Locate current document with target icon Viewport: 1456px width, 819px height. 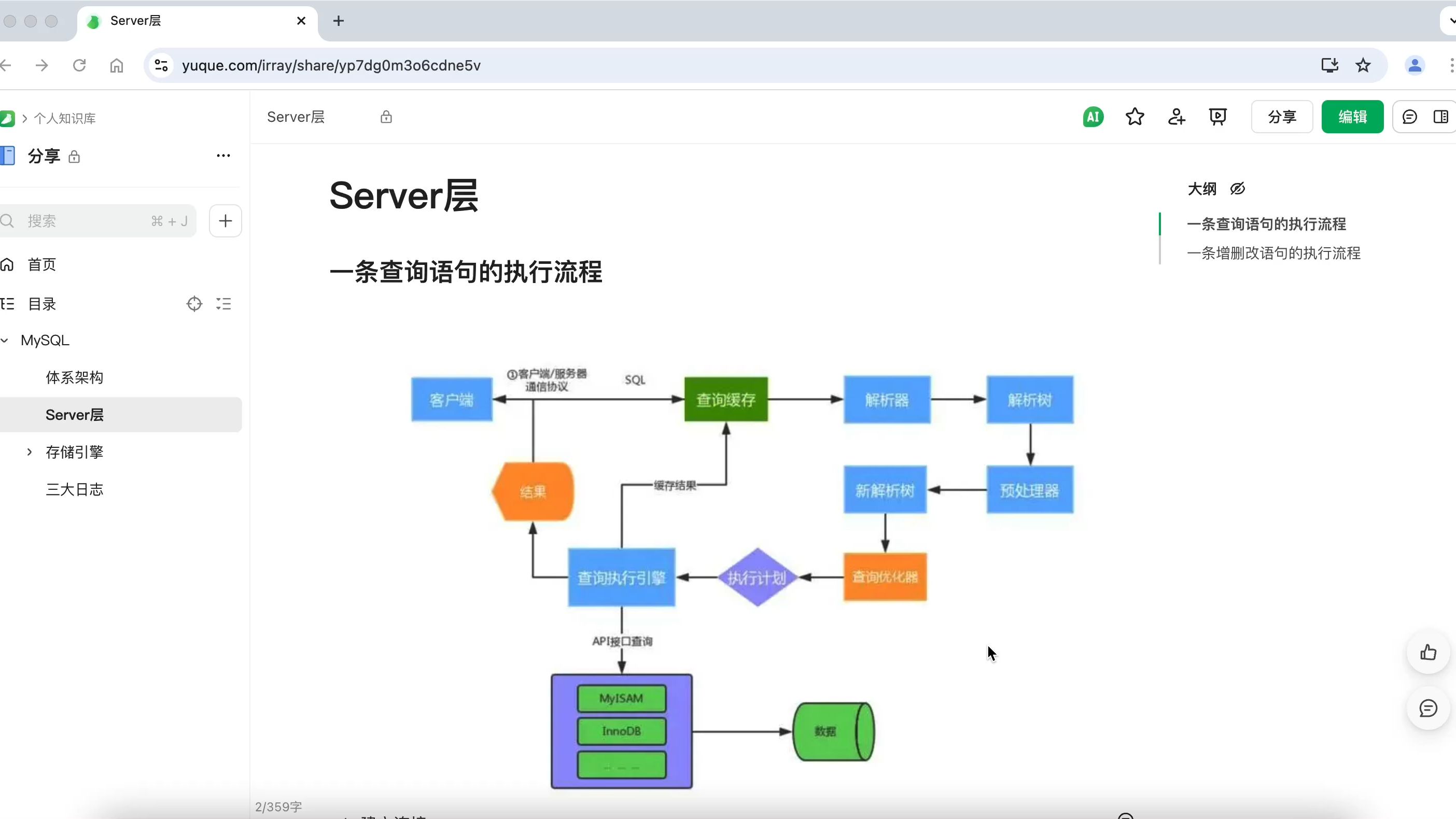[194, 304]
